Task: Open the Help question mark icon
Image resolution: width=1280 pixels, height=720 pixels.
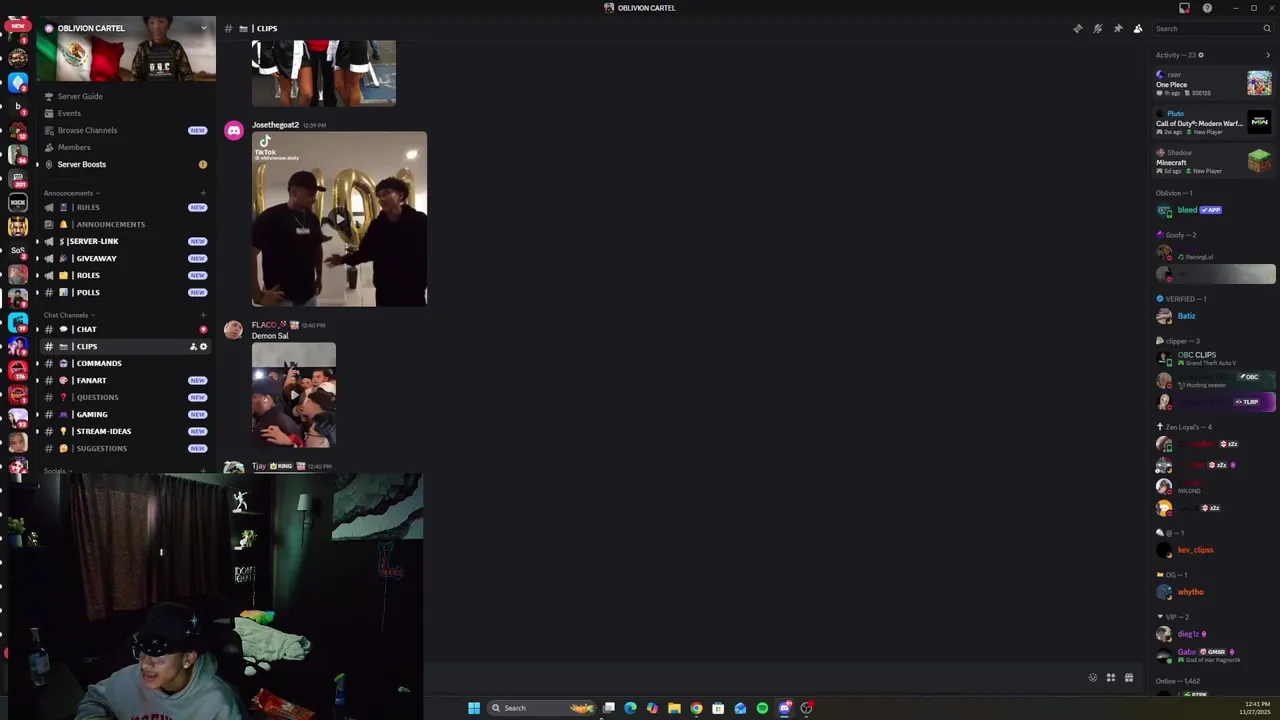Action: click(1207, 8)
